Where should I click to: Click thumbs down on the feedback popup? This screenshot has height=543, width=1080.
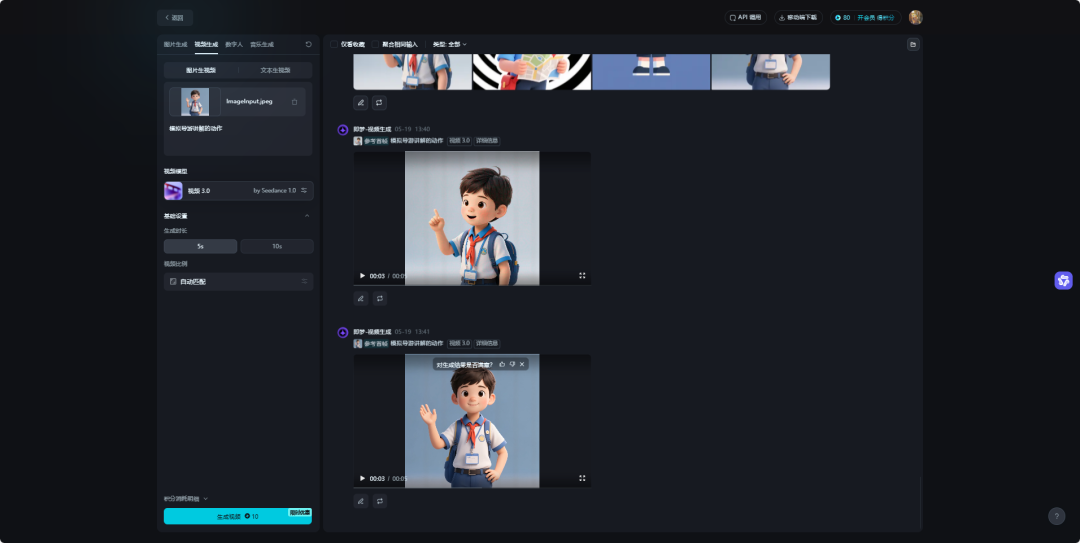[x=512, y=364]
